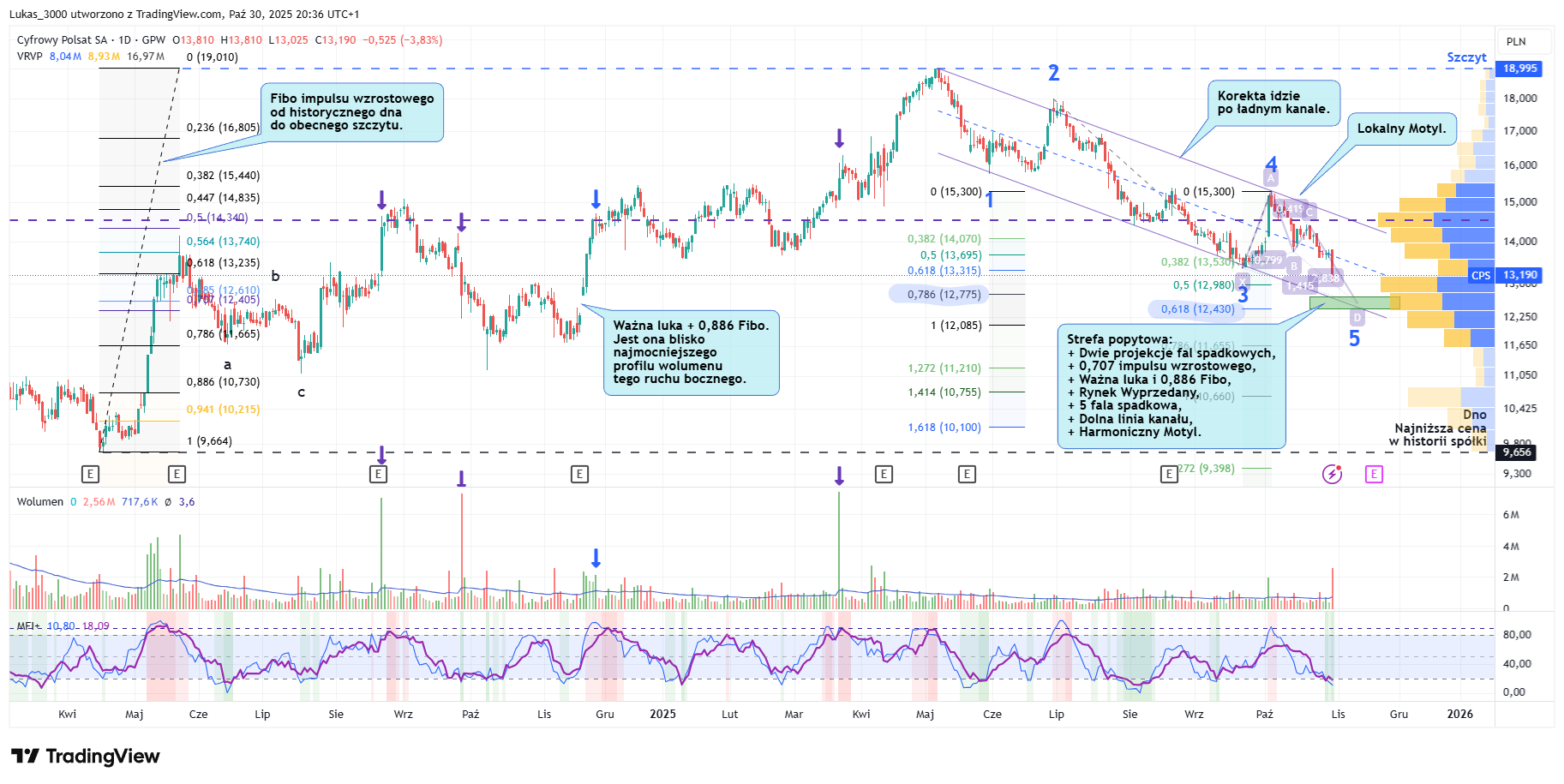The image size is (1564, 784).
Task: Click the TradingView logo
Action: 86,756
